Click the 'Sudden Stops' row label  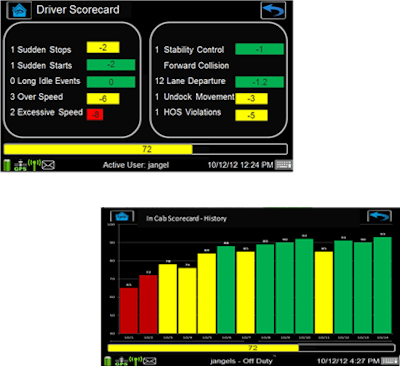44,50
